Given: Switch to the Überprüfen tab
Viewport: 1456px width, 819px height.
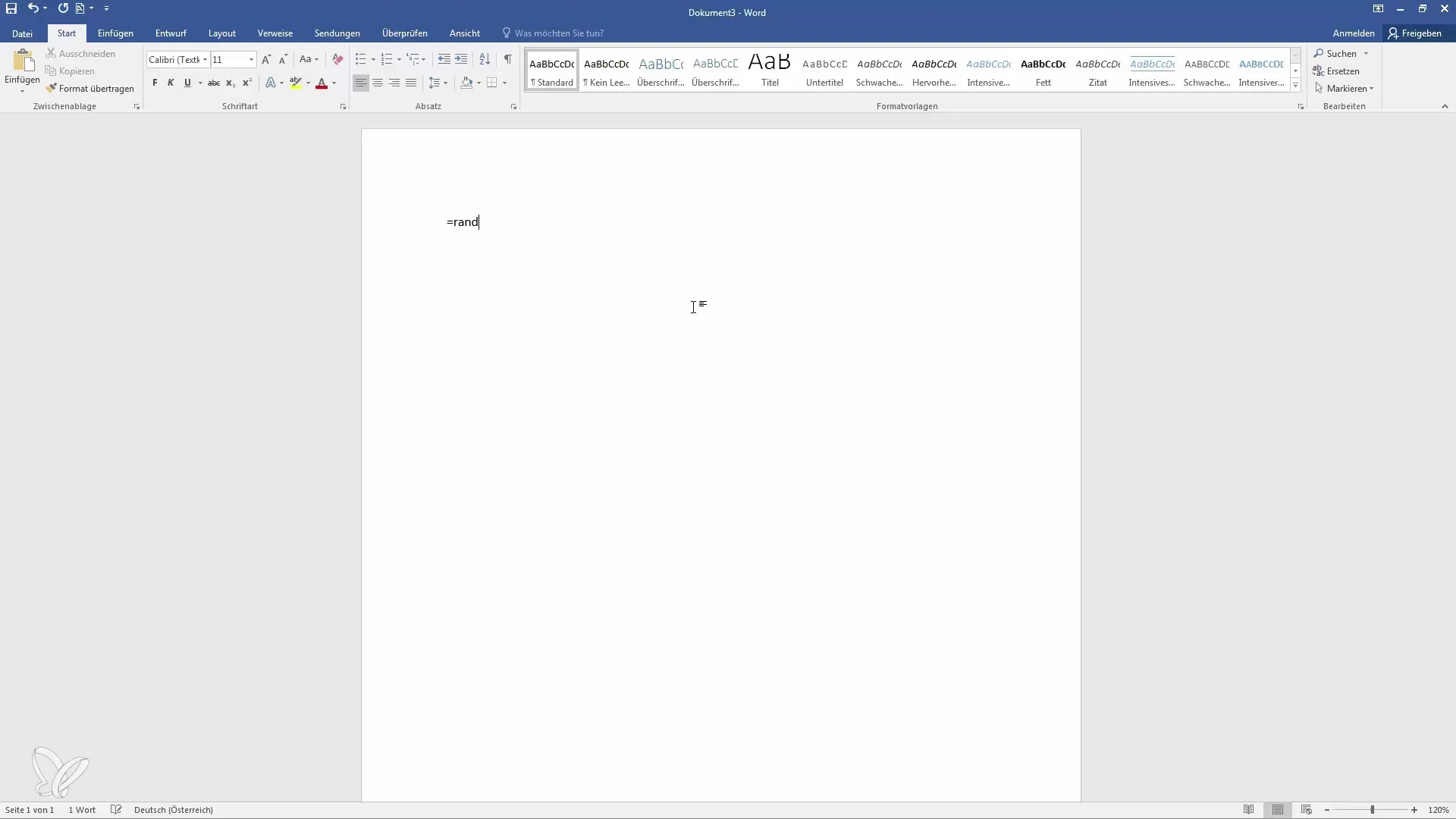Looking at the screenshot, I should point(405,33).
